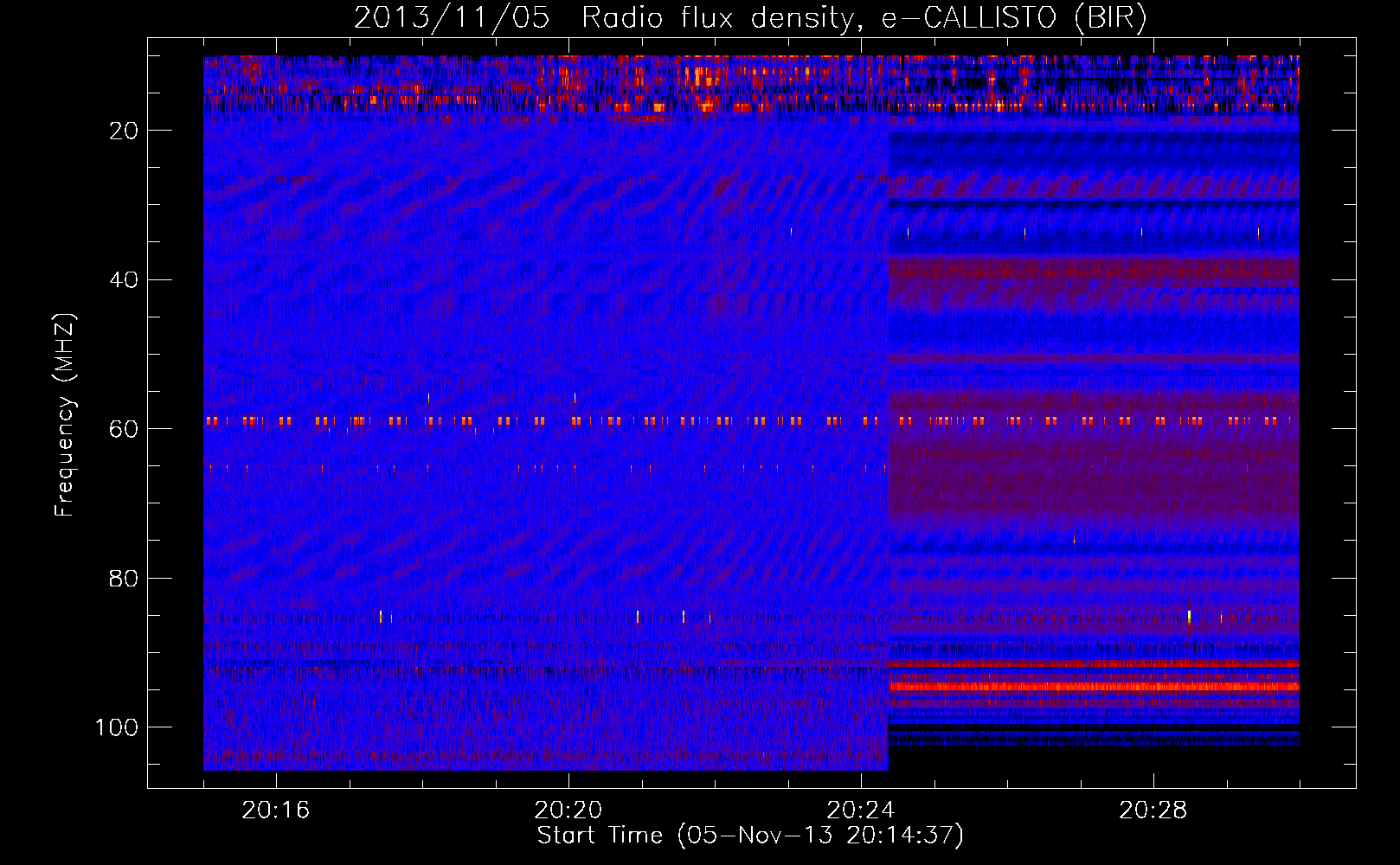Click the '20' frequency tick label
This screenshot has width=1400, height=865.
point(125,131)
